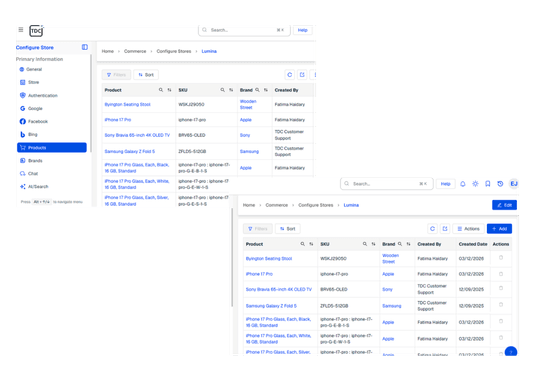Search SKU column in upper-left view

pyautogui.click(x=222, y=90)
